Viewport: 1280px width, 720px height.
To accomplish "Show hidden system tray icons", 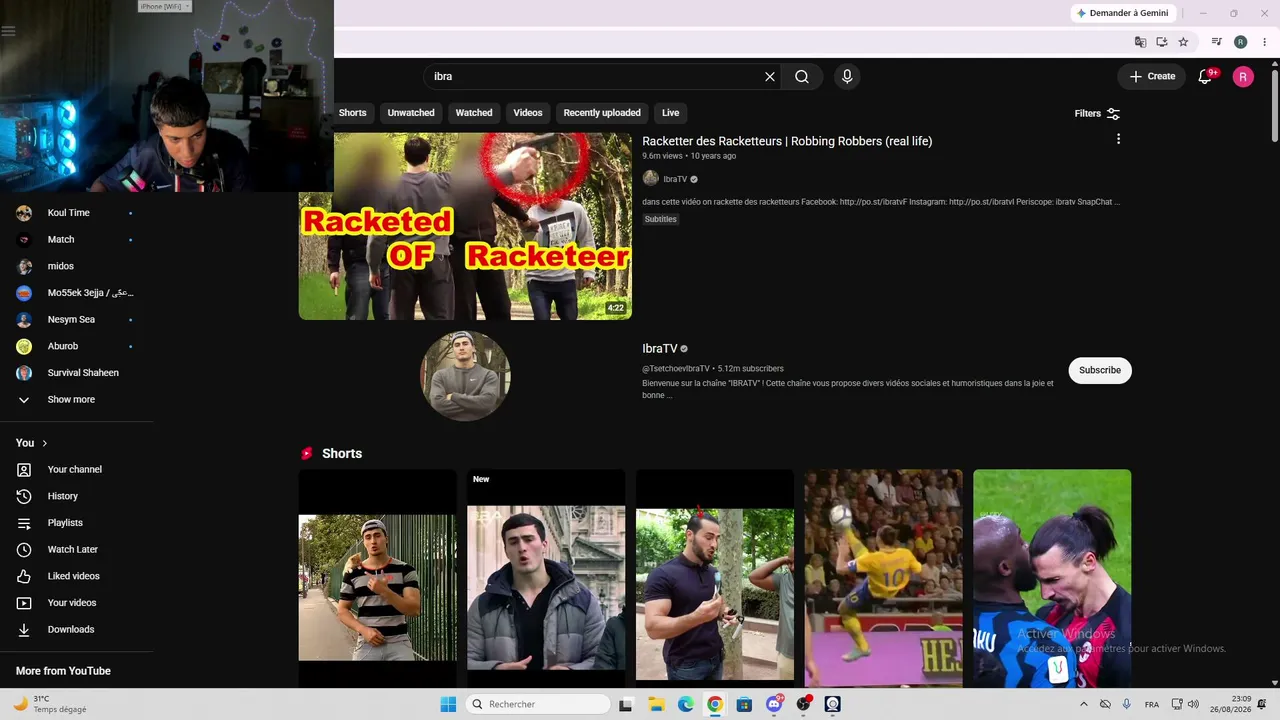I will [1084, 704].
